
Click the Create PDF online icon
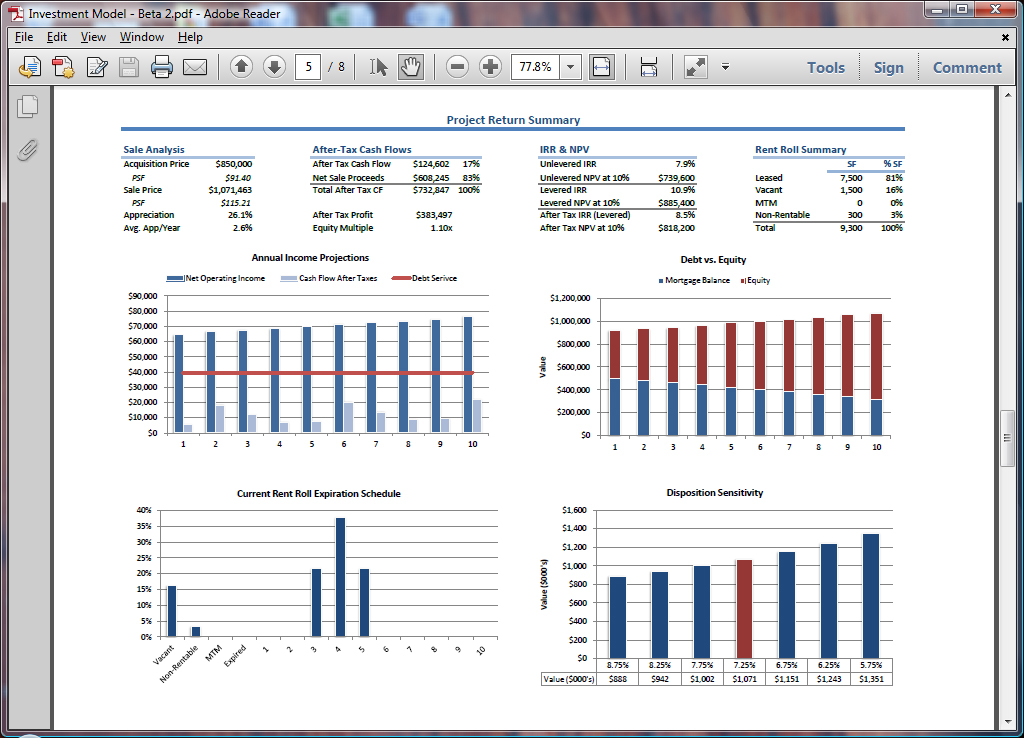click(29, 67)
